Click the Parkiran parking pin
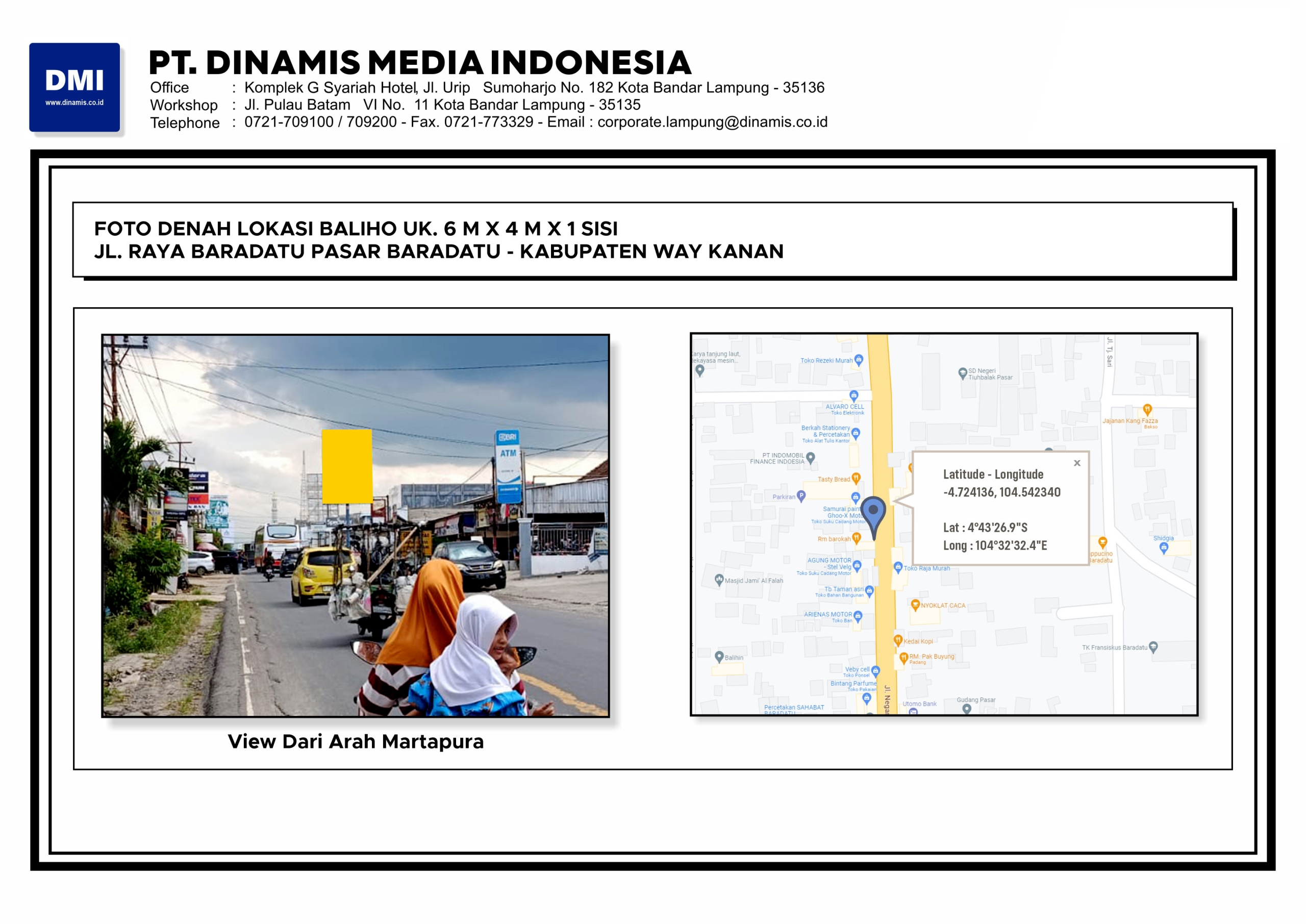This screenshot has height=924, width=1306. (801, 495)
